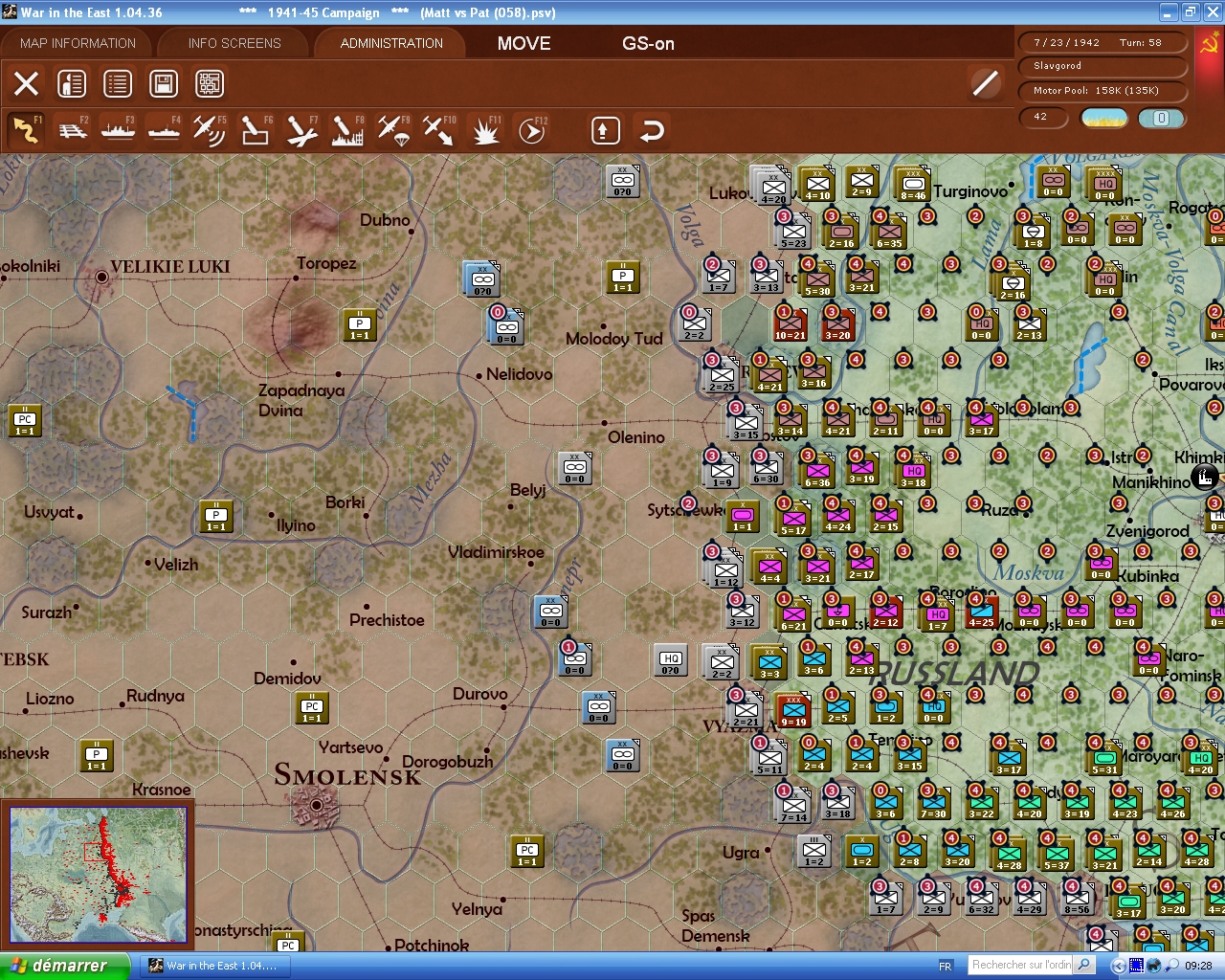
Task: Open the F11 explosion battle icon
Action: 485,130
